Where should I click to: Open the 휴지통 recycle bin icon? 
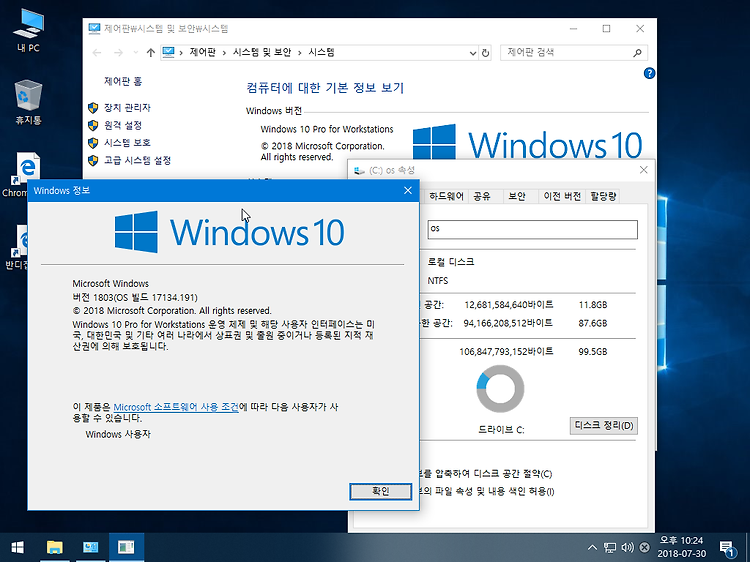28,102
